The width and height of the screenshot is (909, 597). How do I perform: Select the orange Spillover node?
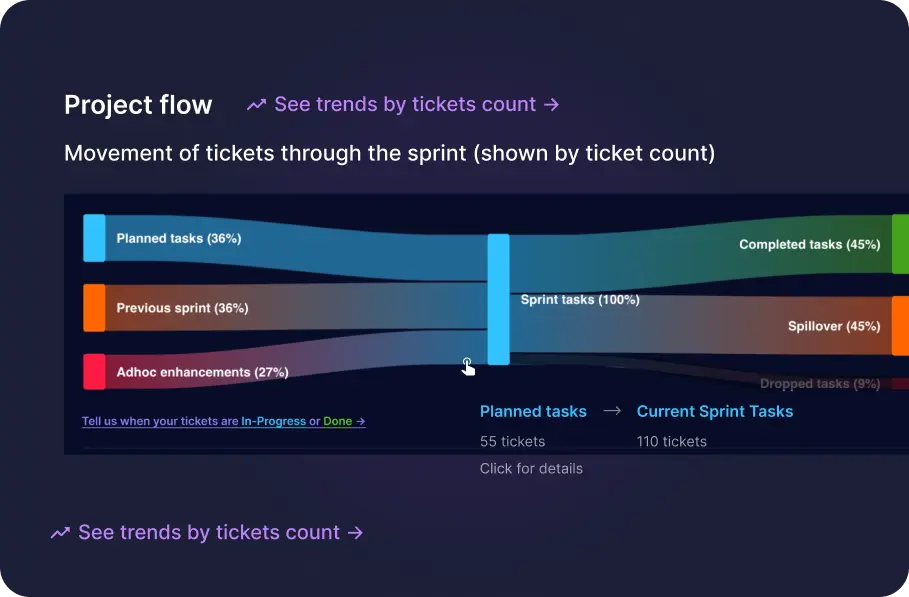(900, 326)
